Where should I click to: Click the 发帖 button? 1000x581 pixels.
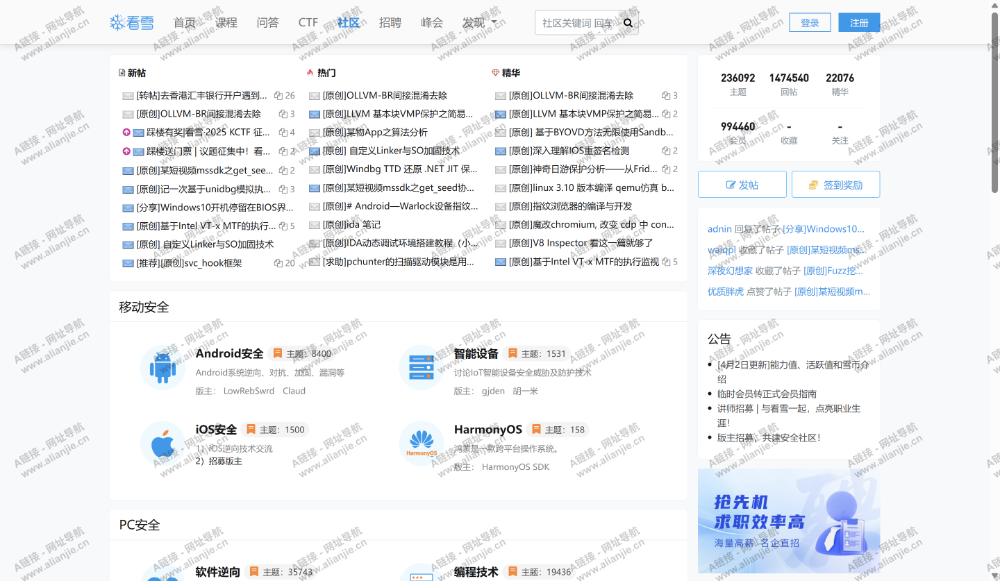[742, 185]
